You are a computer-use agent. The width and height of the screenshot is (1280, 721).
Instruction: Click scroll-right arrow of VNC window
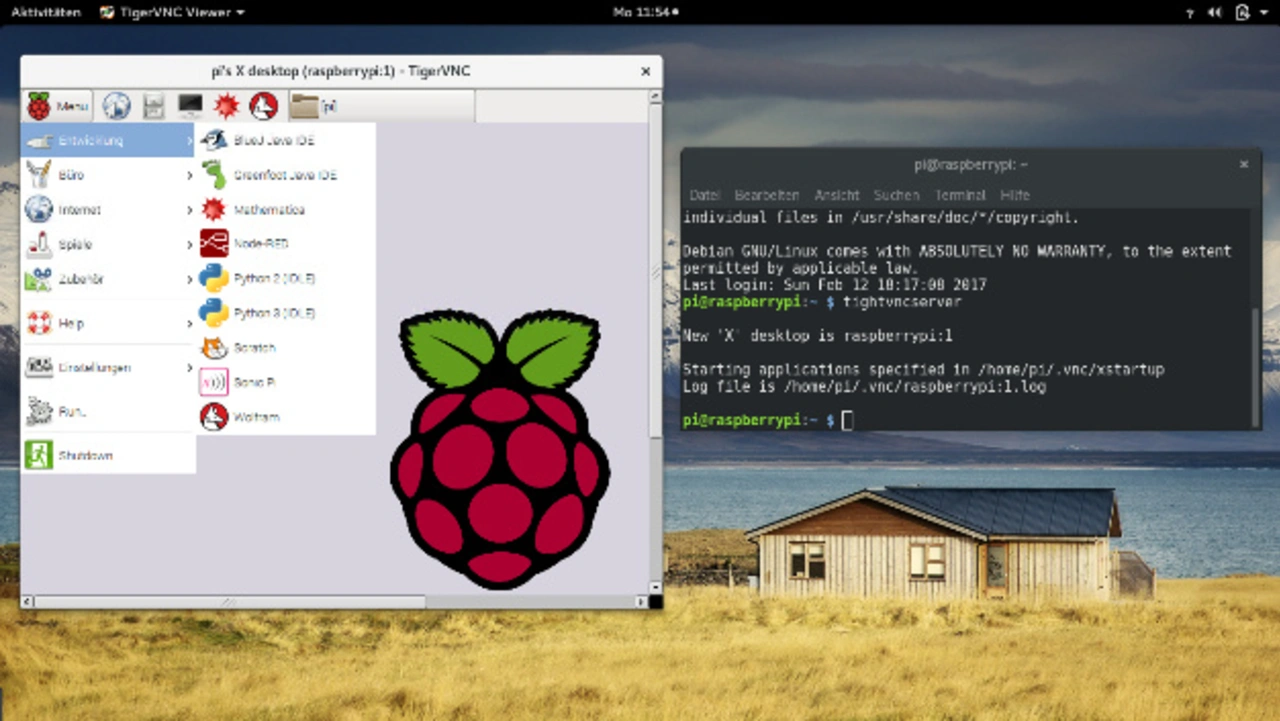point(641,602)
